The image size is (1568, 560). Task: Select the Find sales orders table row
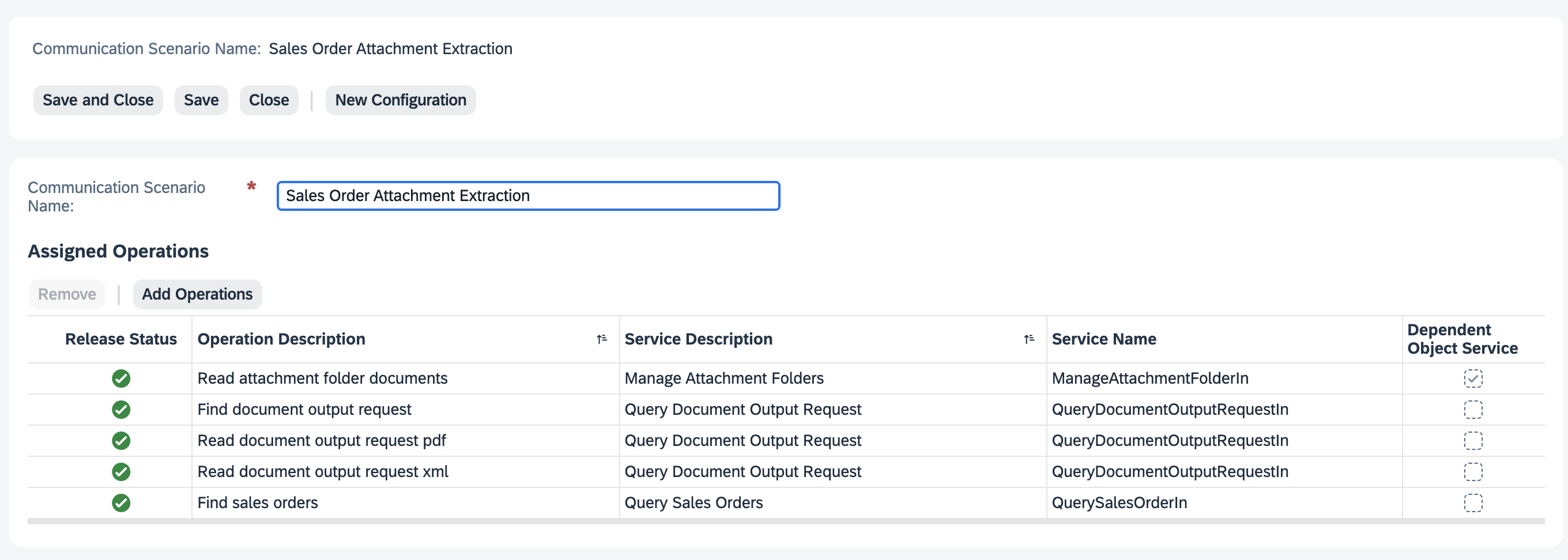[402, 503]
